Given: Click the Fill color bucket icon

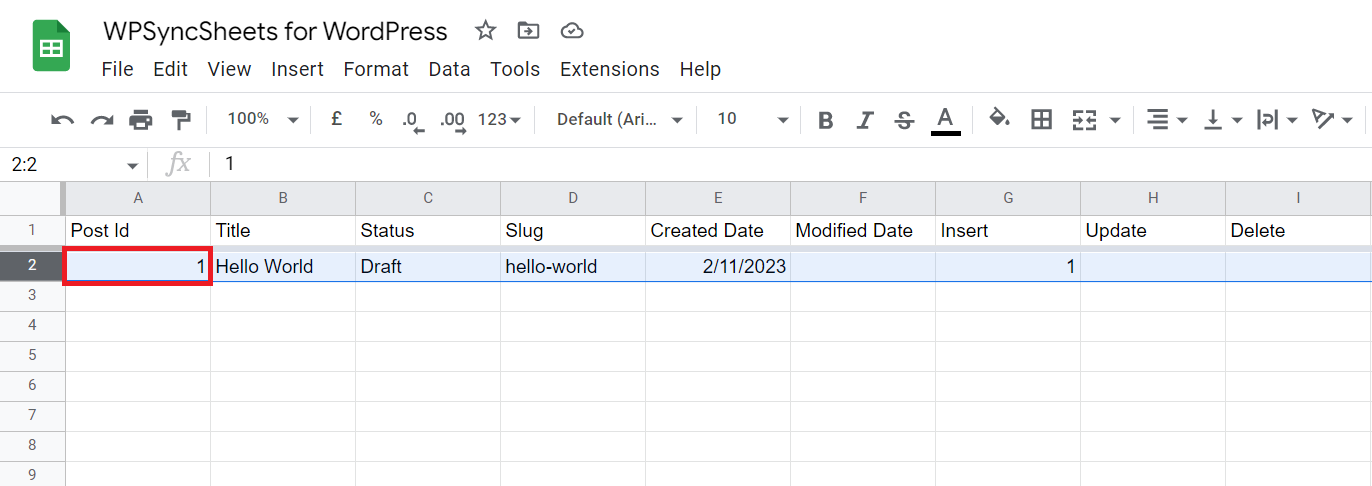Looking at the screenshot, I should click(999, 119).
